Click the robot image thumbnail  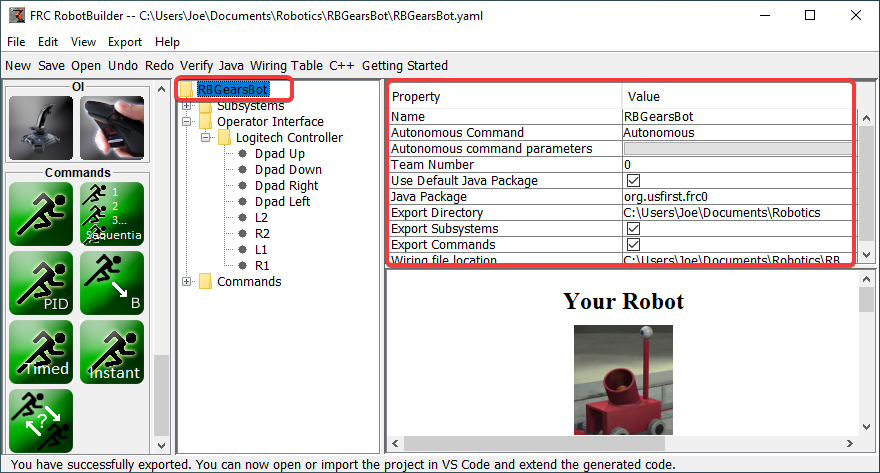[623, 380]
